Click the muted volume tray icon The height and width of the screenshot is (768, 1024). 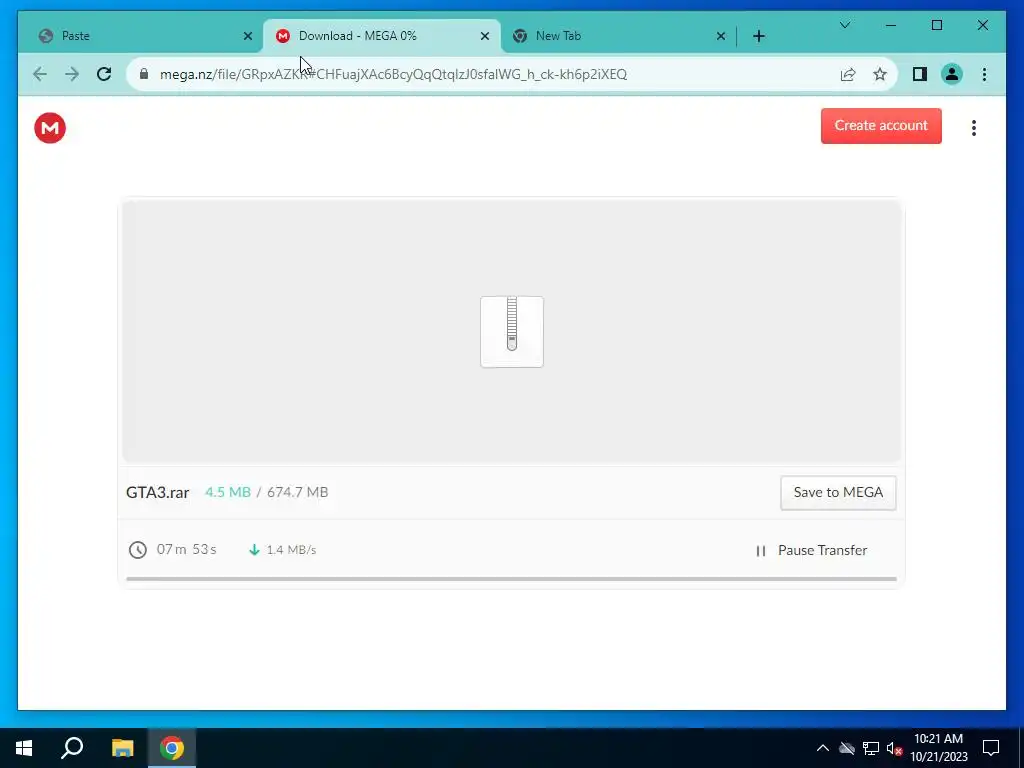coord(894,748)
